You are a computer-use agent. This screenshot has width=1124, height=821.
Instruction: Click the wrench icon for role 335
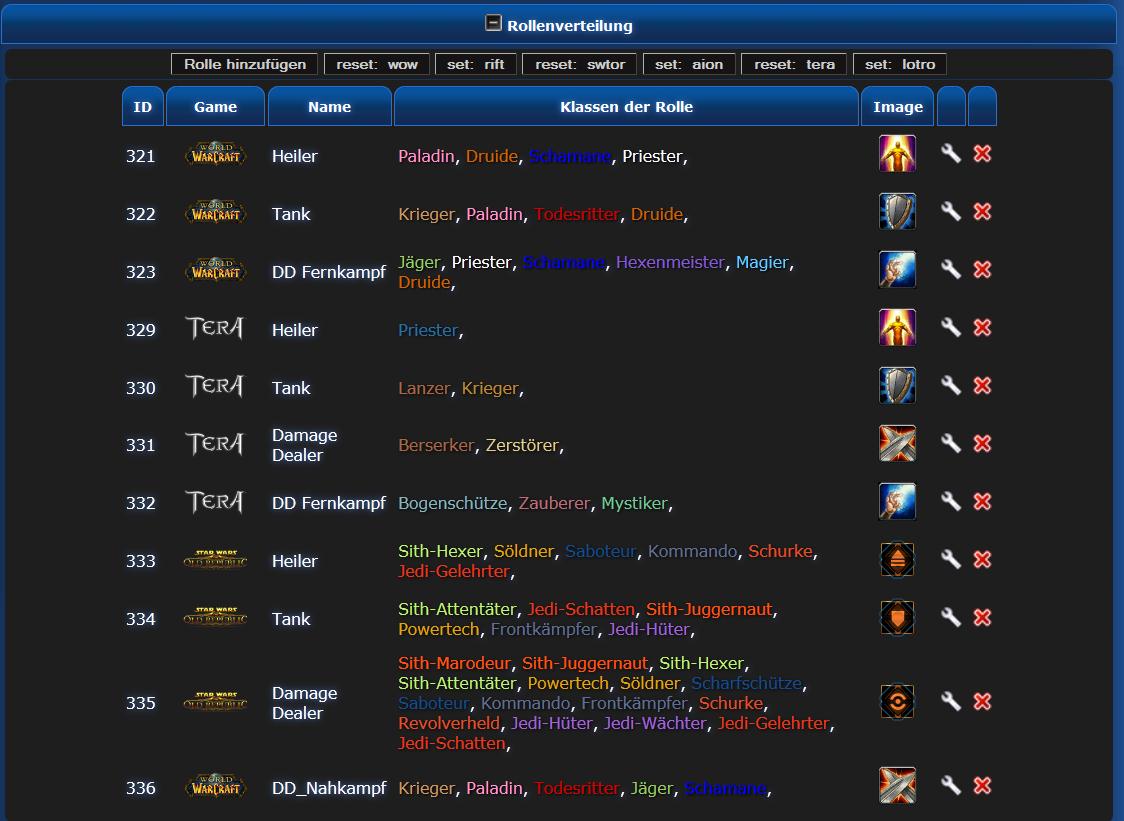(x=951, y=701)
